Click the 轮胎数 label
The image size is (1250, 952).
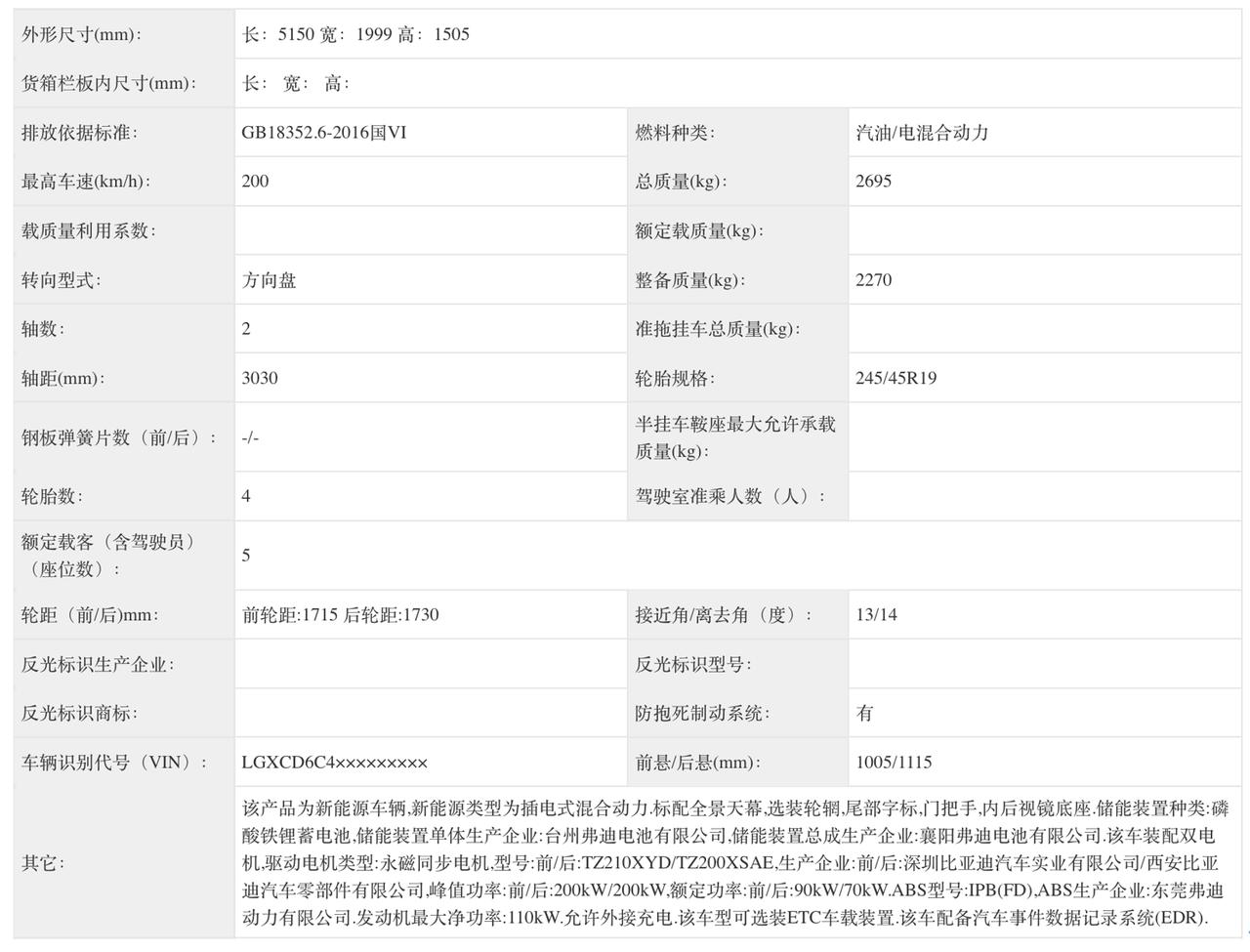[53, 496]
